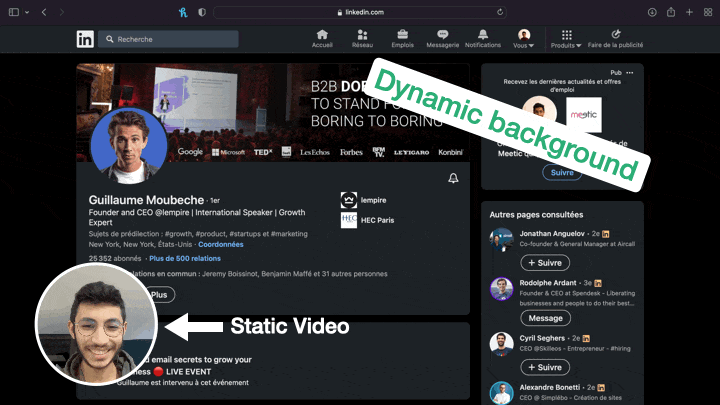Go forward in Safari history
The width and height of the screenshot is (720, 405).
pyautogui.click(x=62, y=12)
